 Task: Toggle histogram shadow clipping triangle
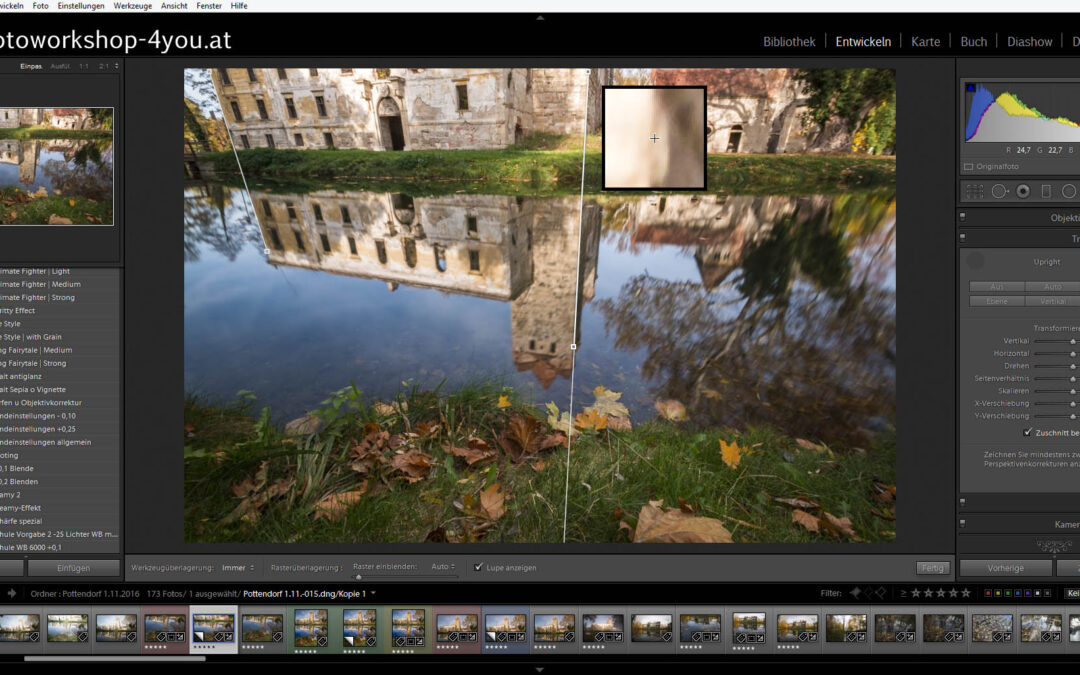click(x=971, y=87)
